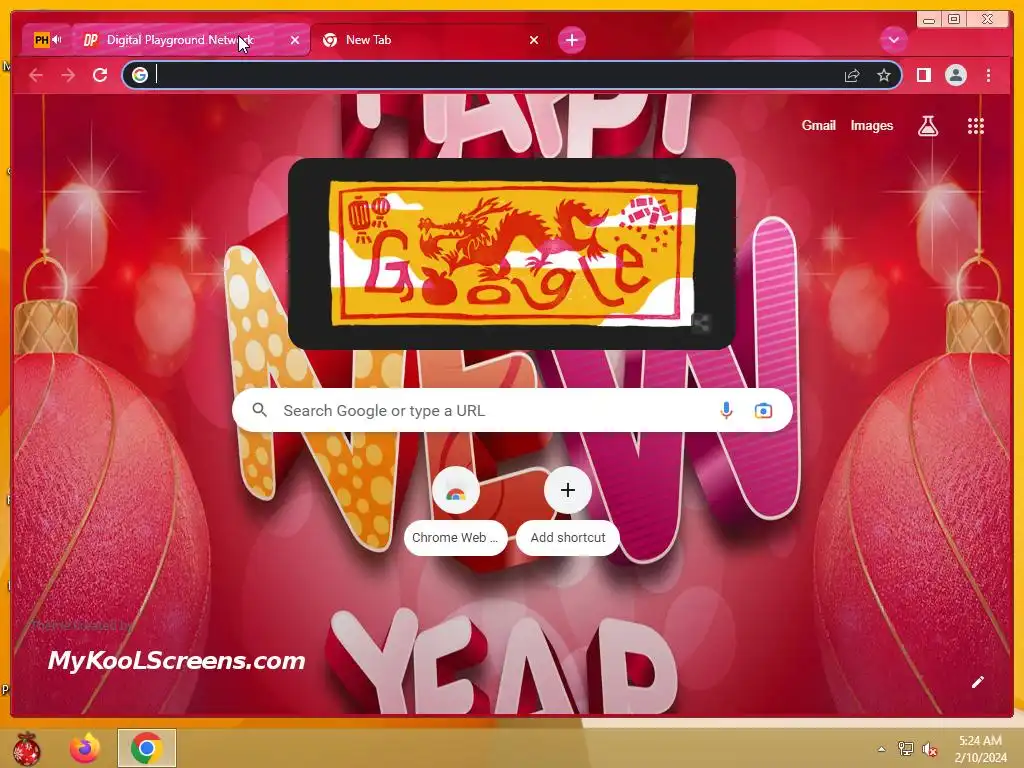Image resolution: width=1024 pixels, height=768 pixels.
Task: Share this page icon
Action: 852,75
